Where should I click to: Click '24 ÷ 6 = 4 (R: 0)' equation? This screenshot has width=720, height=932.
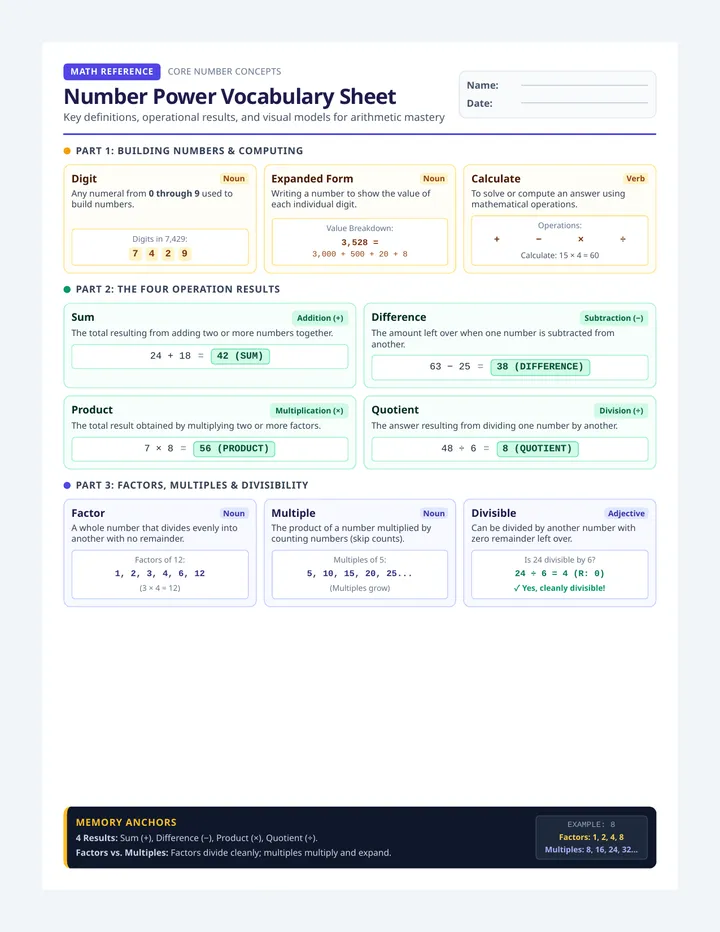coord(559,574)
